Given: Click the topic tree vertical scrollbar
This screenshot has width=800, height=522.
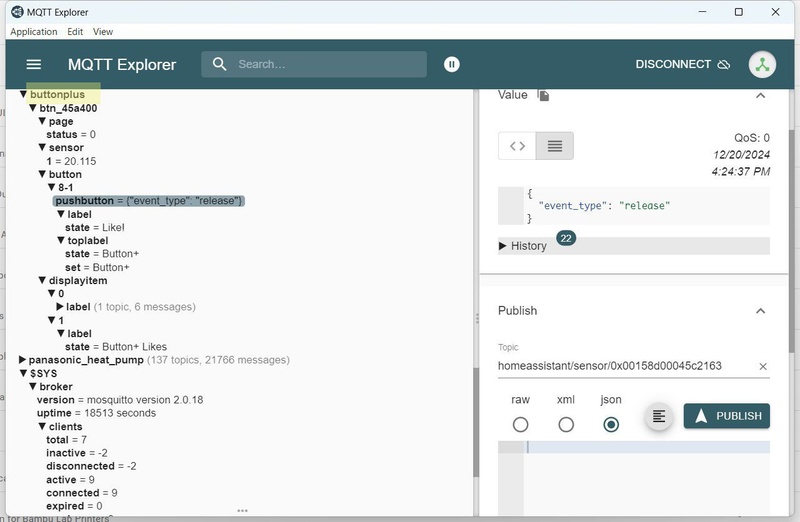Looking at the screenshot, I should (x=476, y=422).
